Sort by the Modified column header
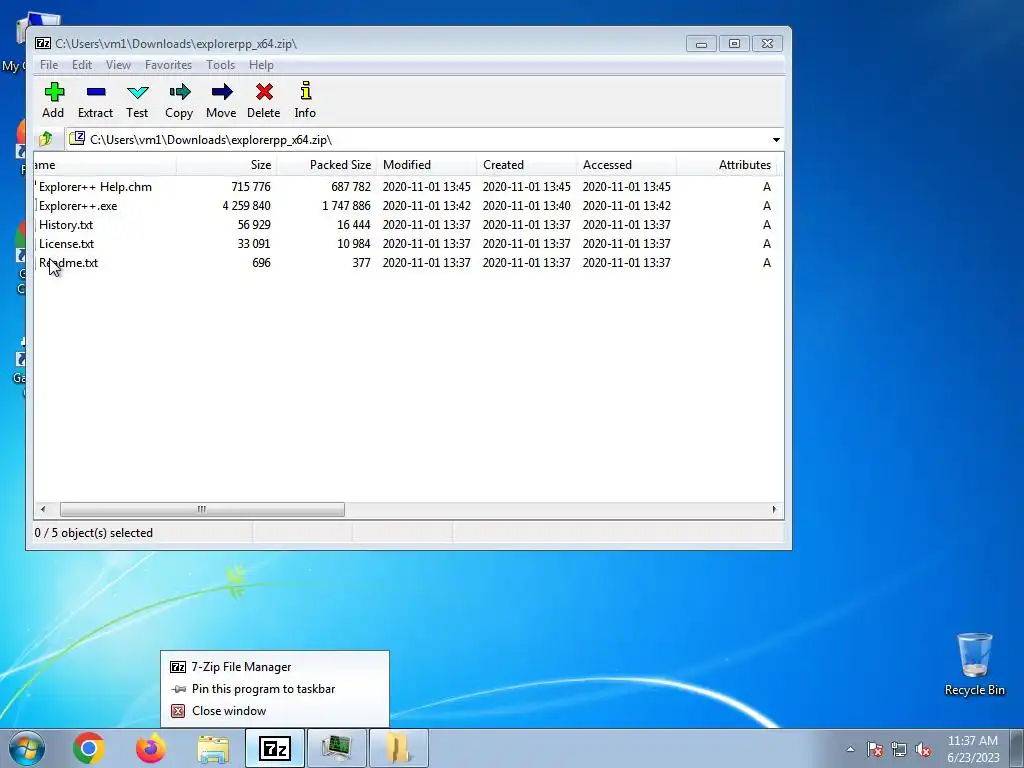This screenshot has width=1024, height=768. (426, 165)
